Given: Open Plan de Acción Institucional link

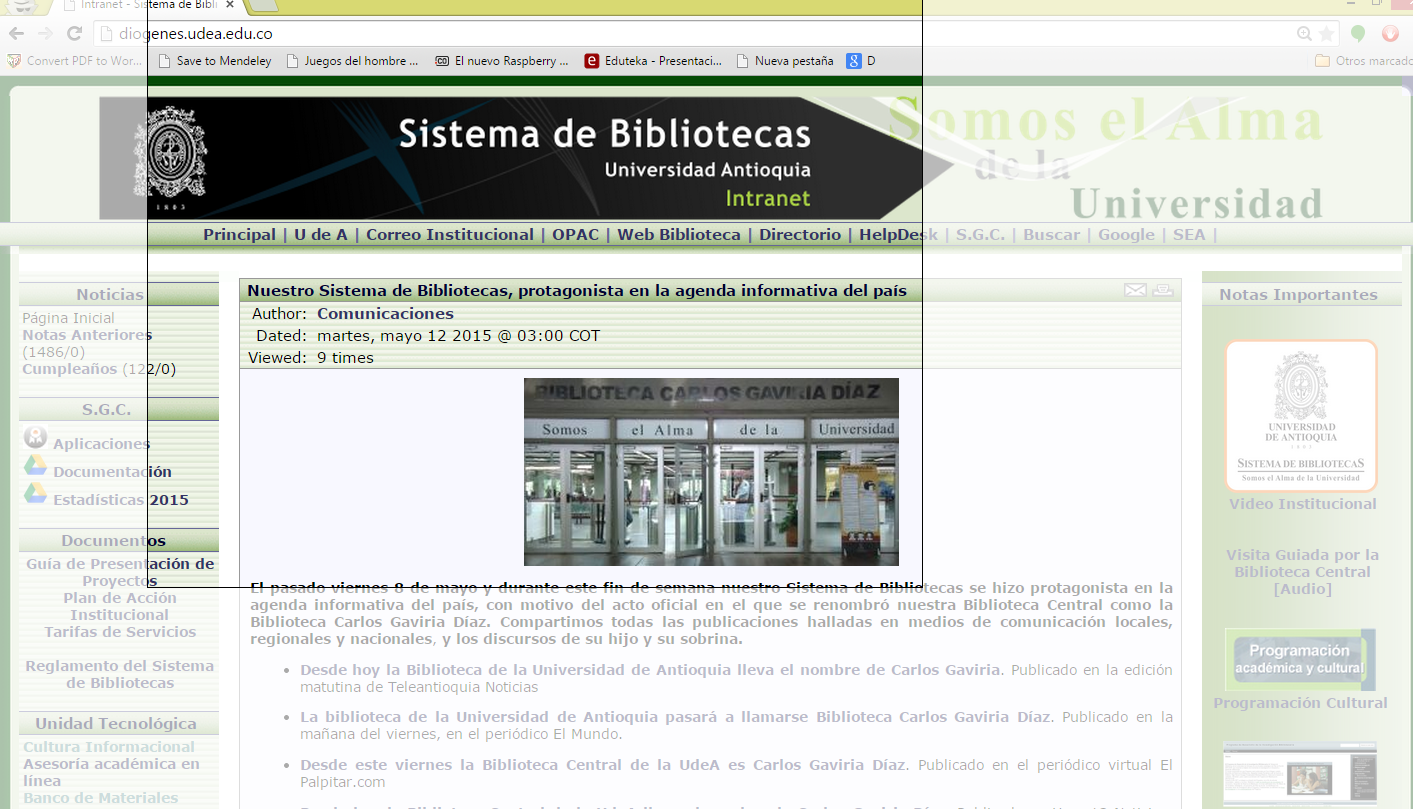Looking at the screenshot, I should pyautogui.click(x=120, y=606).
